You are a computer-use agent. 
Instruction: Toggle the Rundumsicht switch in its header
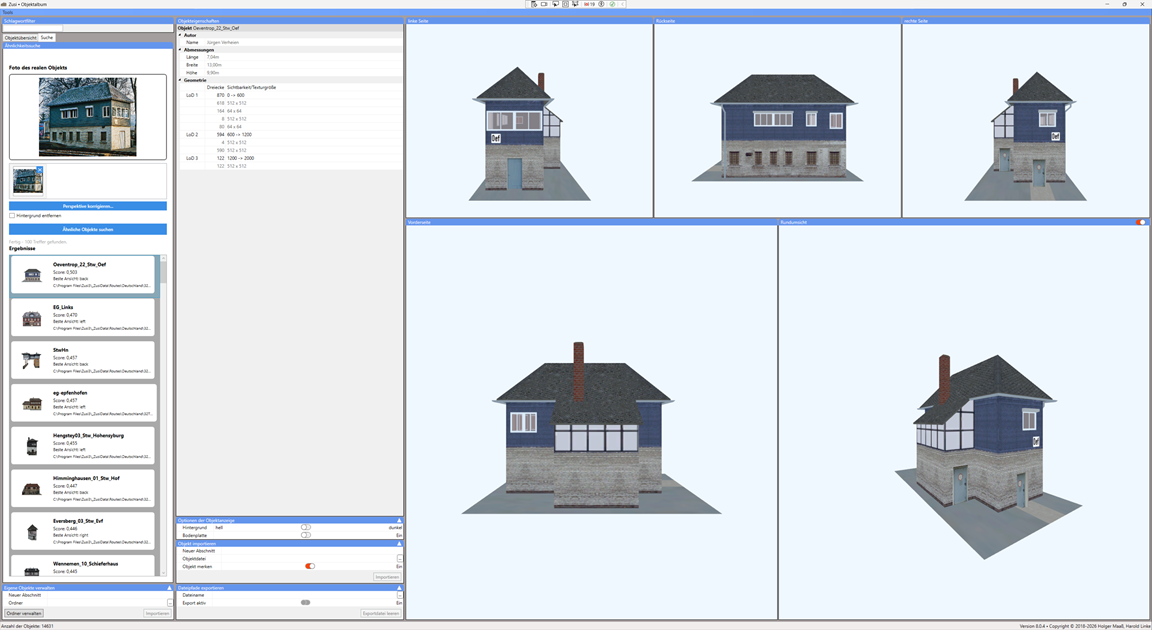[1140, 222]
